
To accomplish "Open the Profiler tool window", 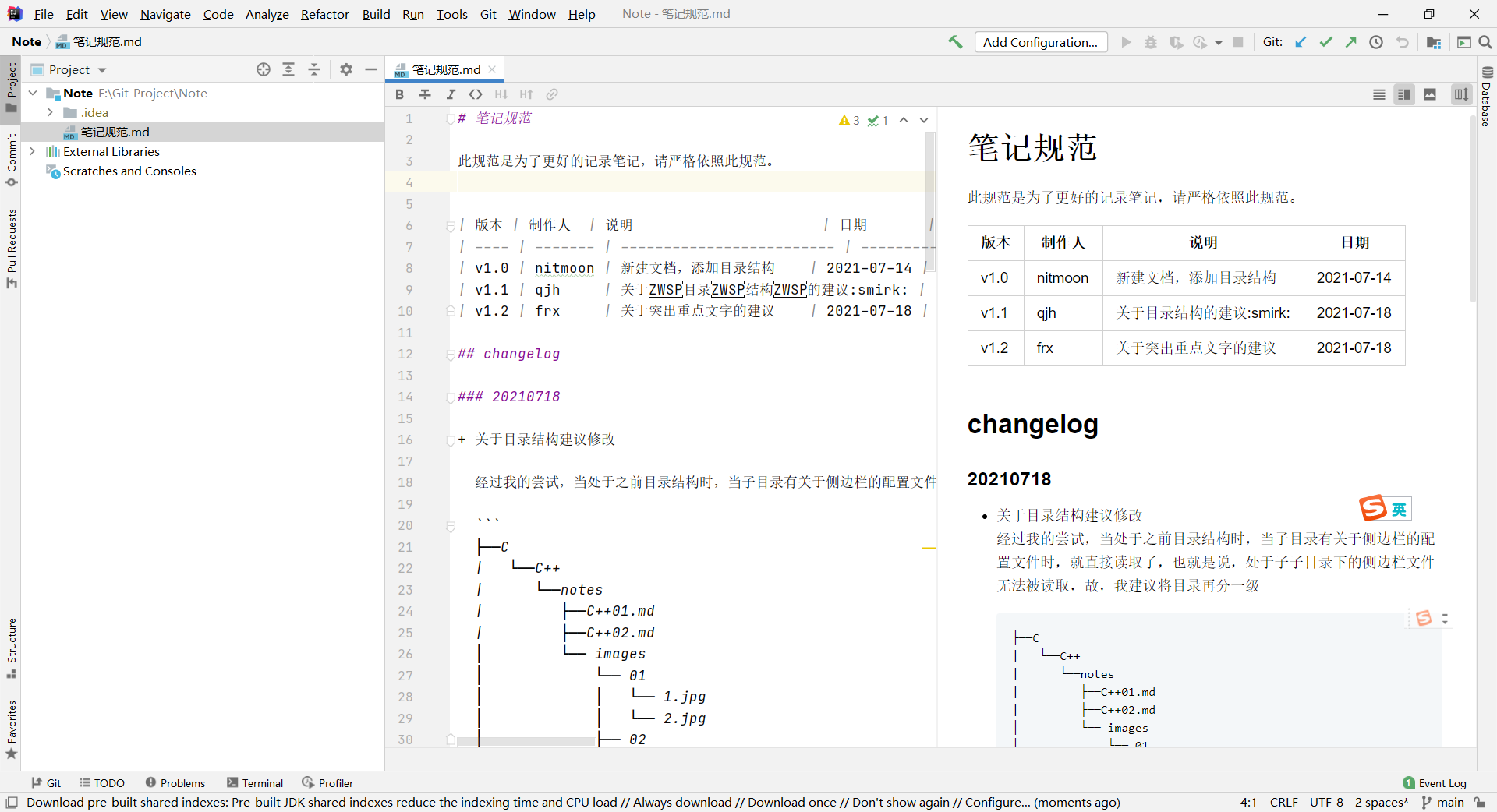I will point(328,783).
